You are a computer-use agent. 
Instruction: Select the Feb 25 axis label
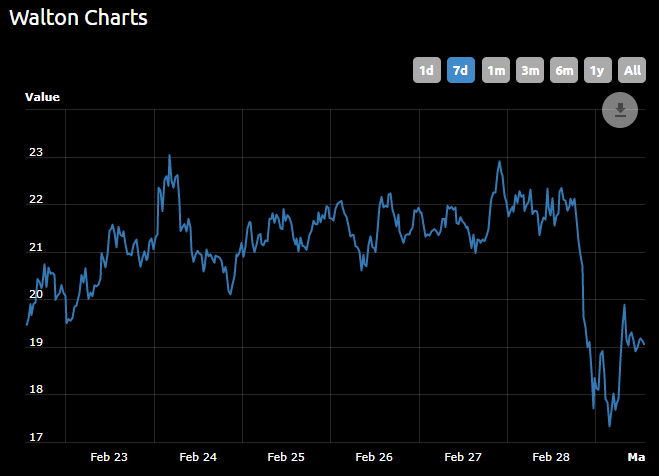(285, 457)
